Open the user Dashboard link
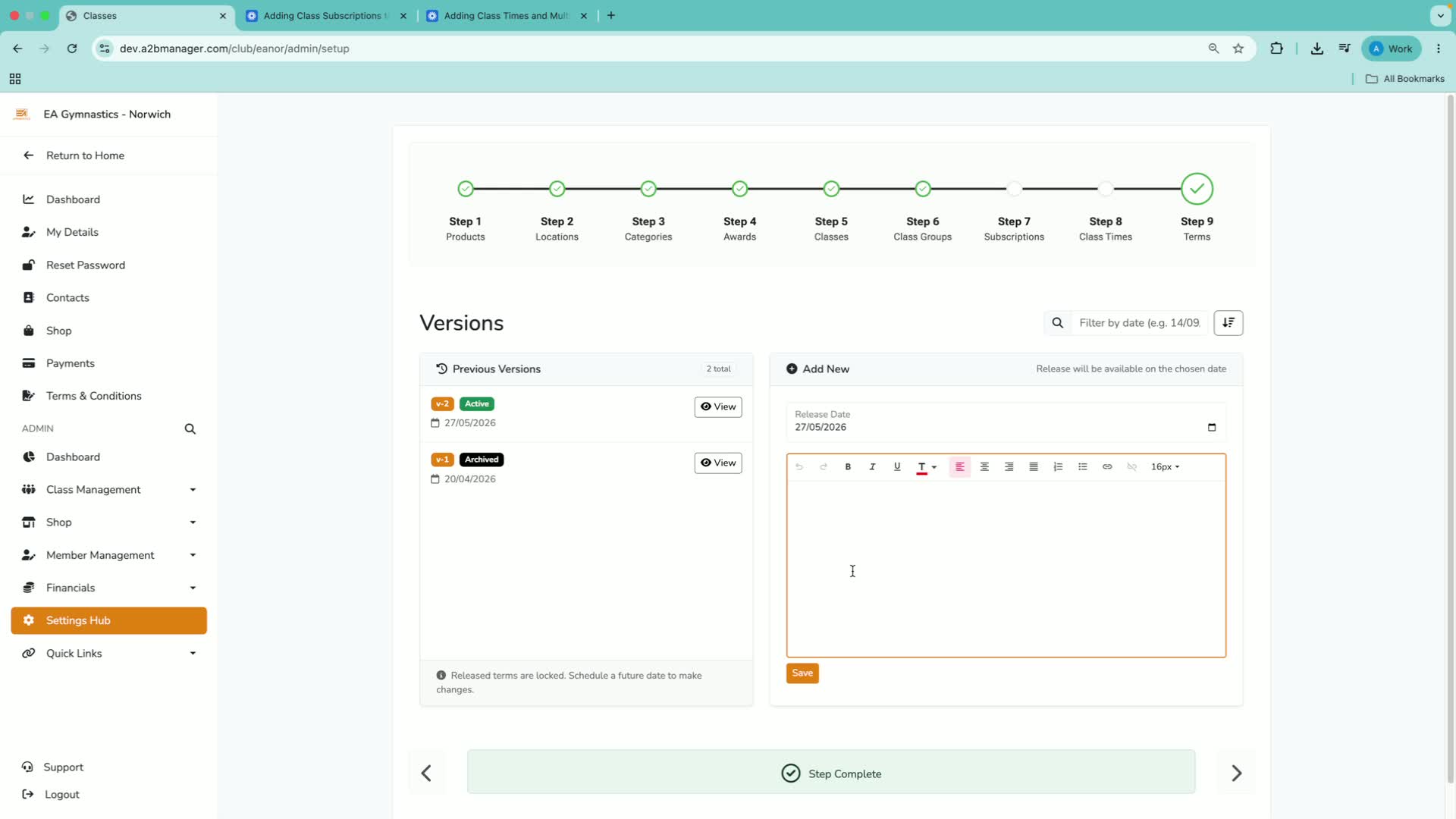The width and height of the screenshot is (1456, 819). tap(73, 199)
